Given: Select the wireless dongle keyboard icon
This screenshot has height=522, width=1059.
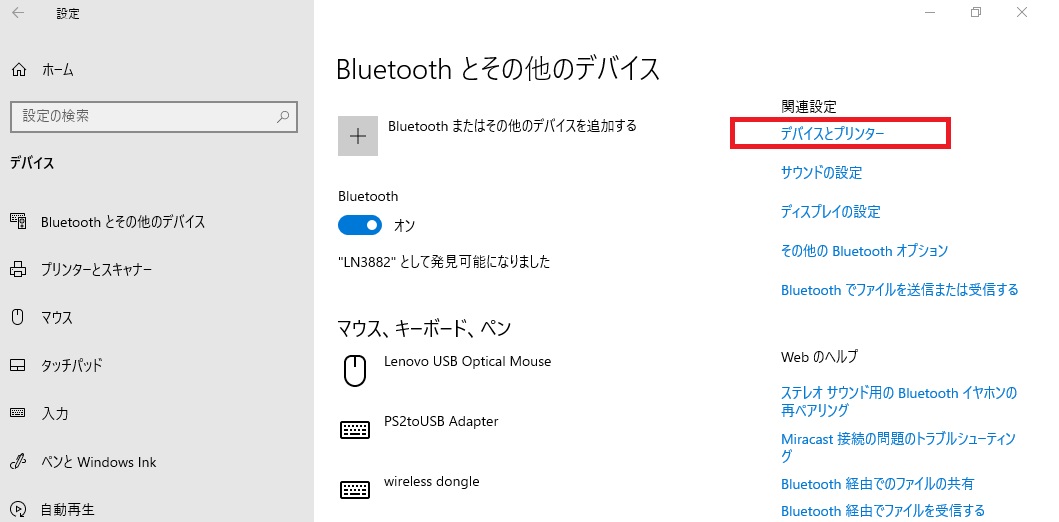Looking at the screenshot, I should 355,490.
